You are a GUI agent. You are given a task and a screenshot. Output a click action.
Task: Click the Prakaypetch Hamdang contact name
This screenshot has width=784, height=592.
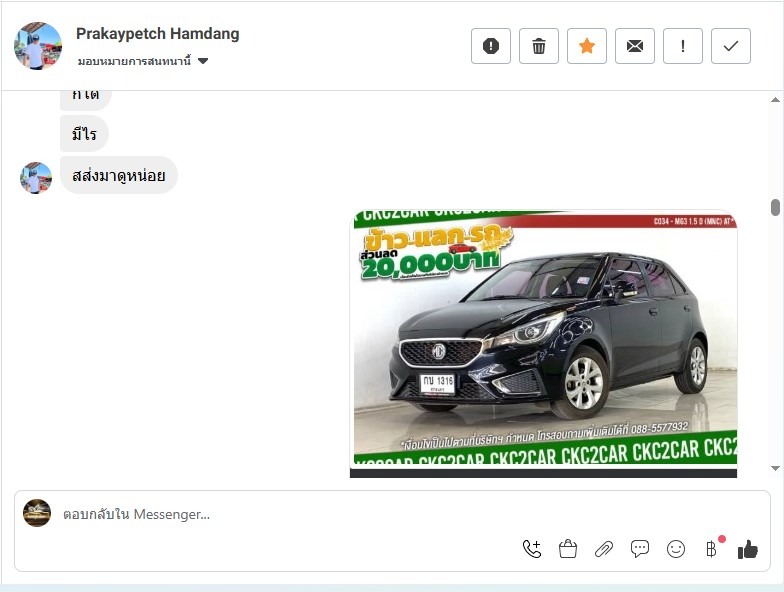pos(158,34)
